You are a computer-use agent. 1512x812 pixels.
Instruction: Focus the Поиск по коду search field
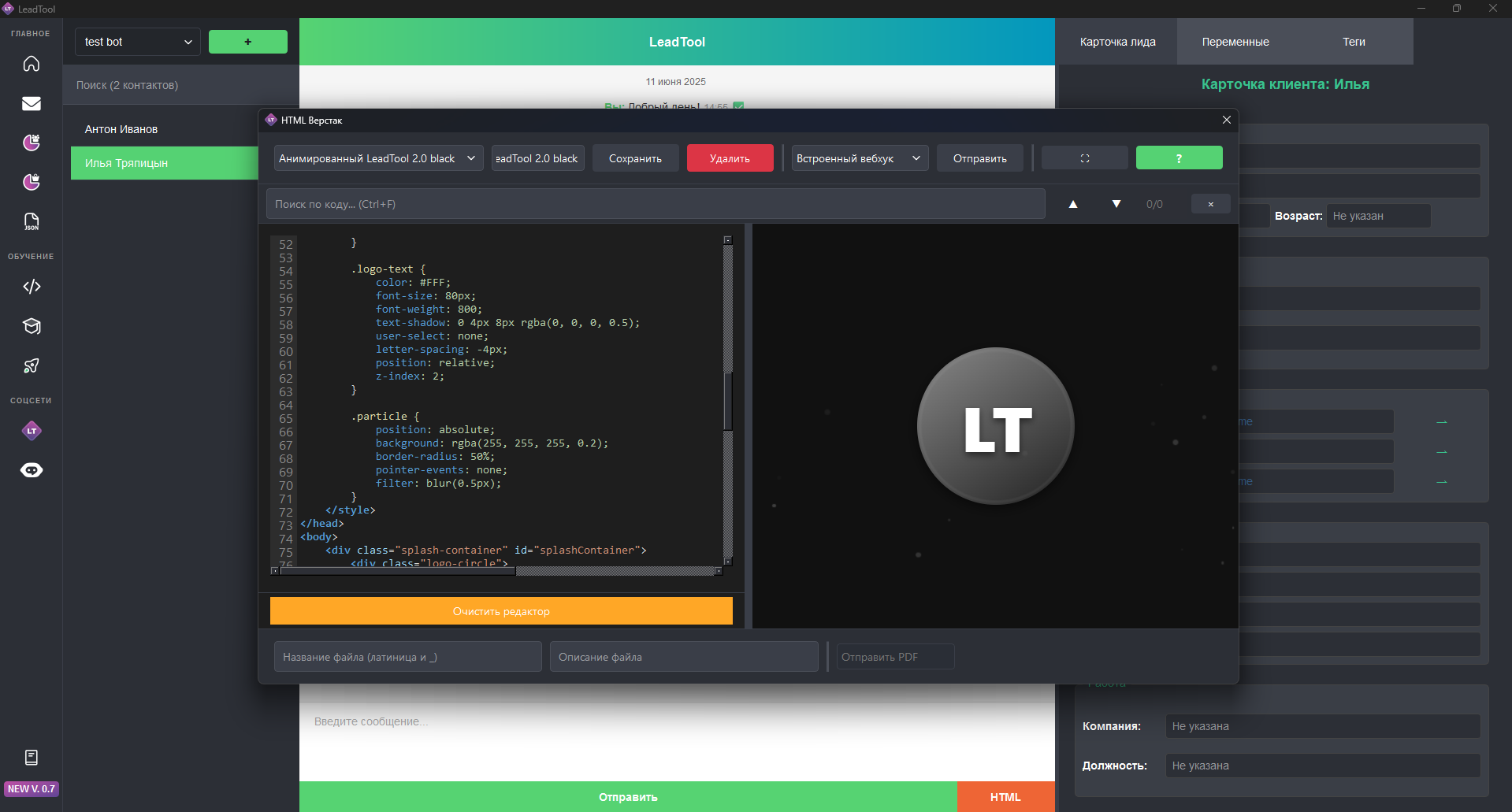point(656,204)
